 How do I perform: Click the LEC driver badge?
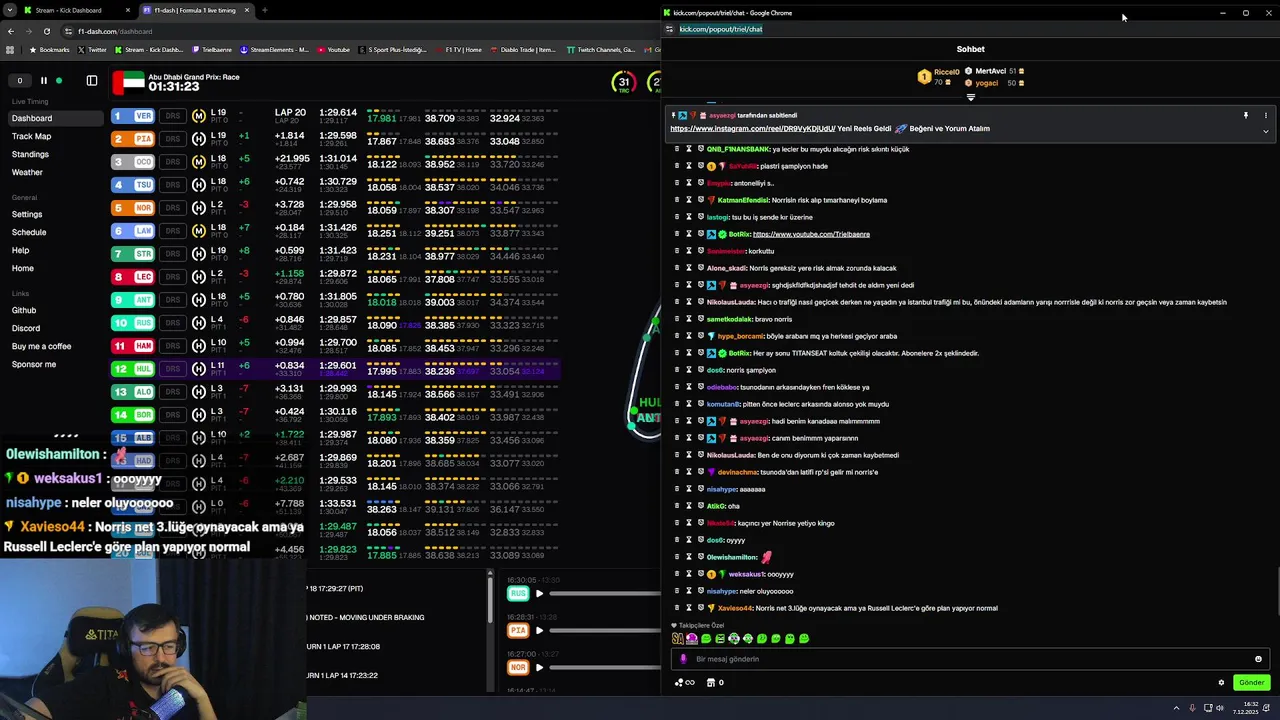tap(133, 277)
